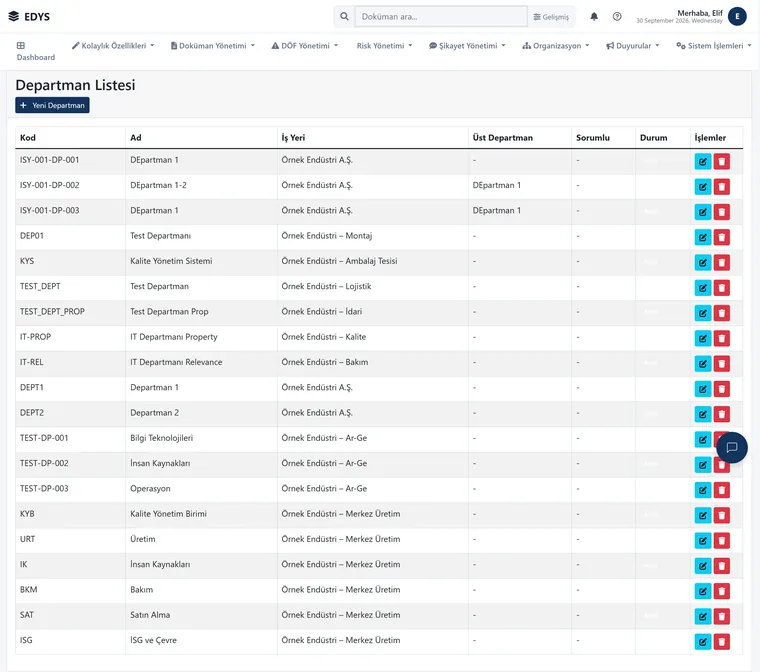Edit the IT-PROP department
This screenshot has height=672, width=760.
[702, 338]
